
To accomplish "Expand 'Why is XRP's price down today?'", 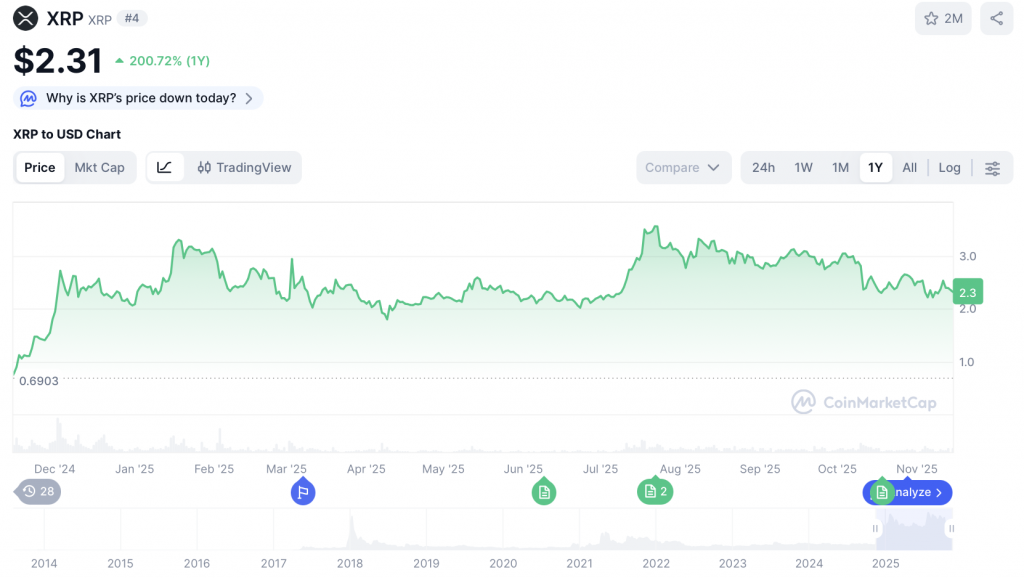I will click(140, 98).
